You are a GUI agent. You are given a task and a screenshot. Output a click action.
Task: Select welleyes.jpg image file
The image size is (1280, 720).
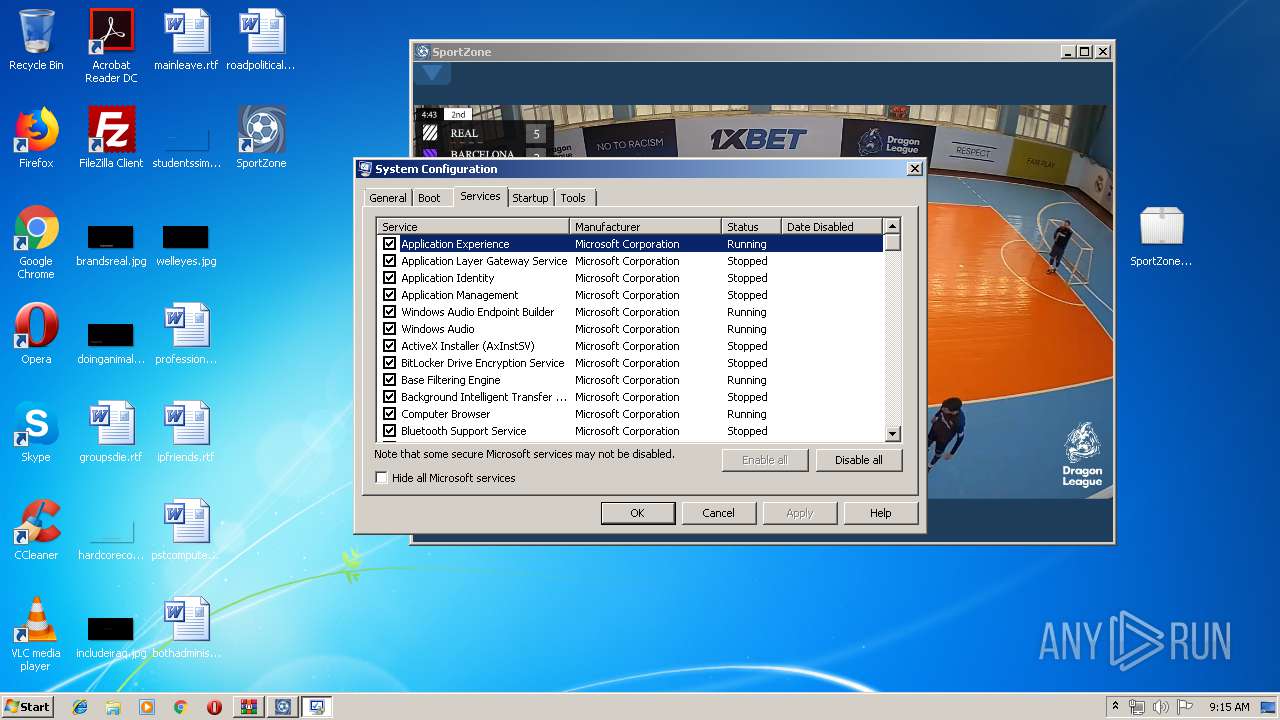point(186,245)
